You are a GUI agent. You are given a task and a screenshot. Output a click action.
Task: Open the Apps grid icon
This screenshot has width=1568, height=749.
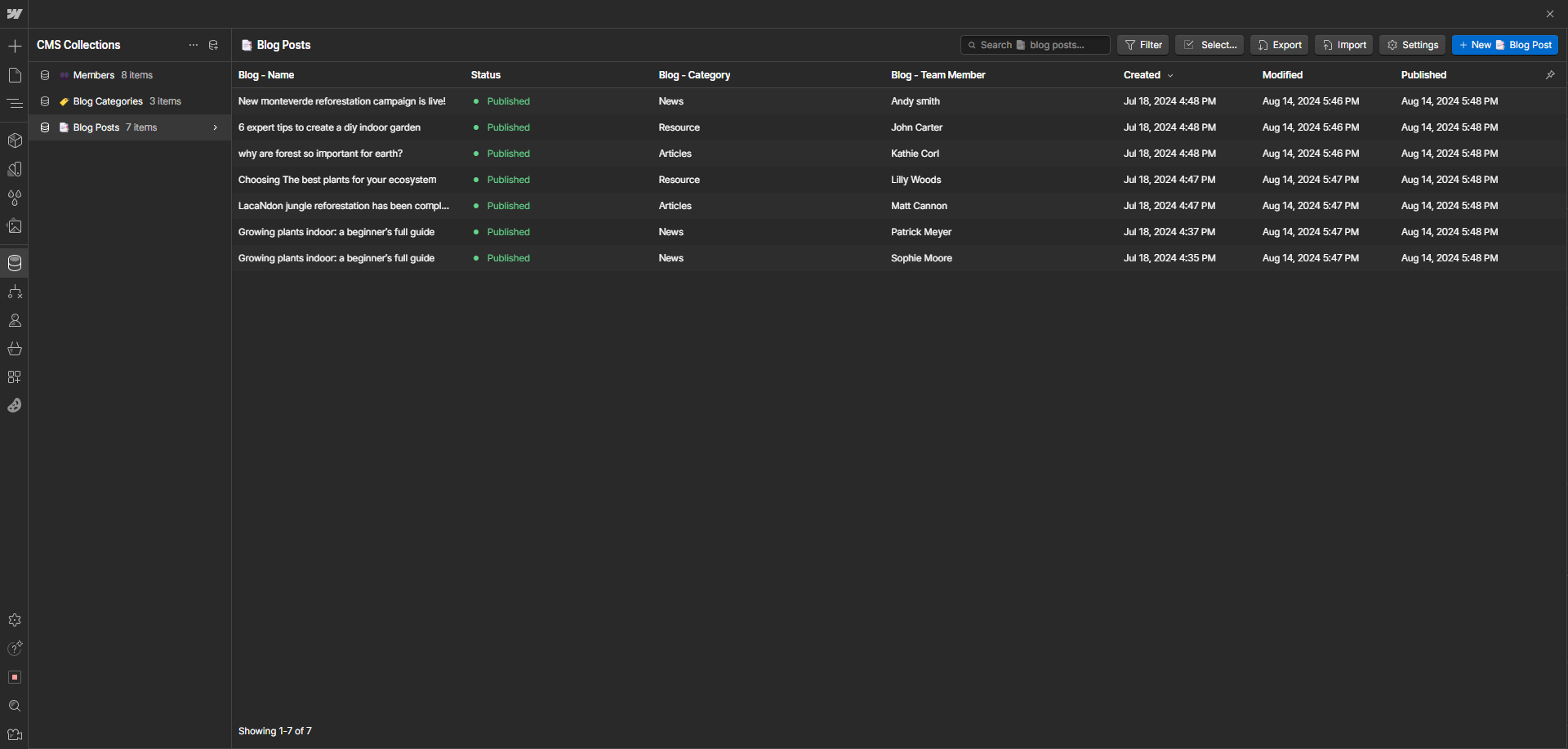[x=15, y=377]
